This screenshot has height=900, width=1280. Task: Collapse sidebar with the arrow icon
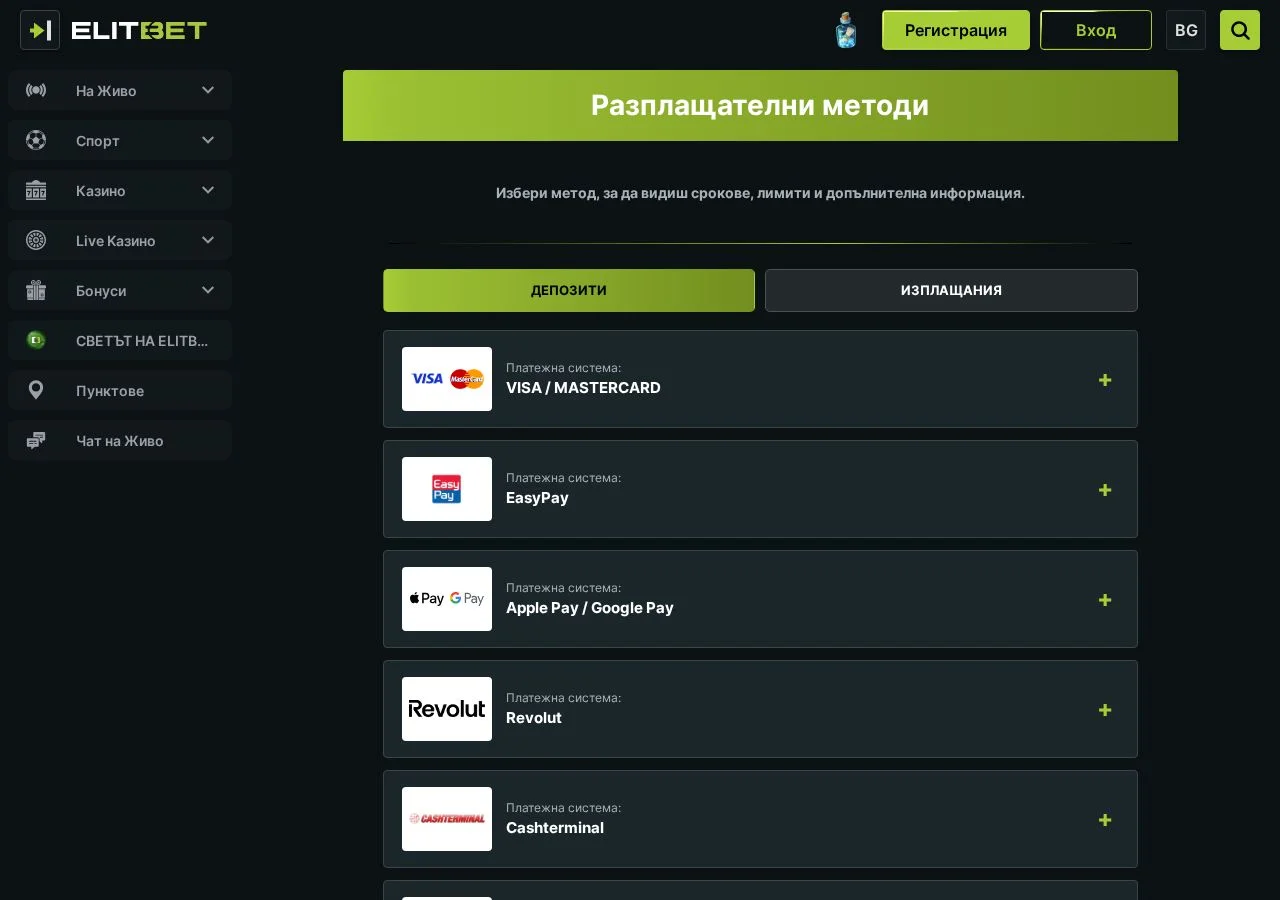[40, 30]
